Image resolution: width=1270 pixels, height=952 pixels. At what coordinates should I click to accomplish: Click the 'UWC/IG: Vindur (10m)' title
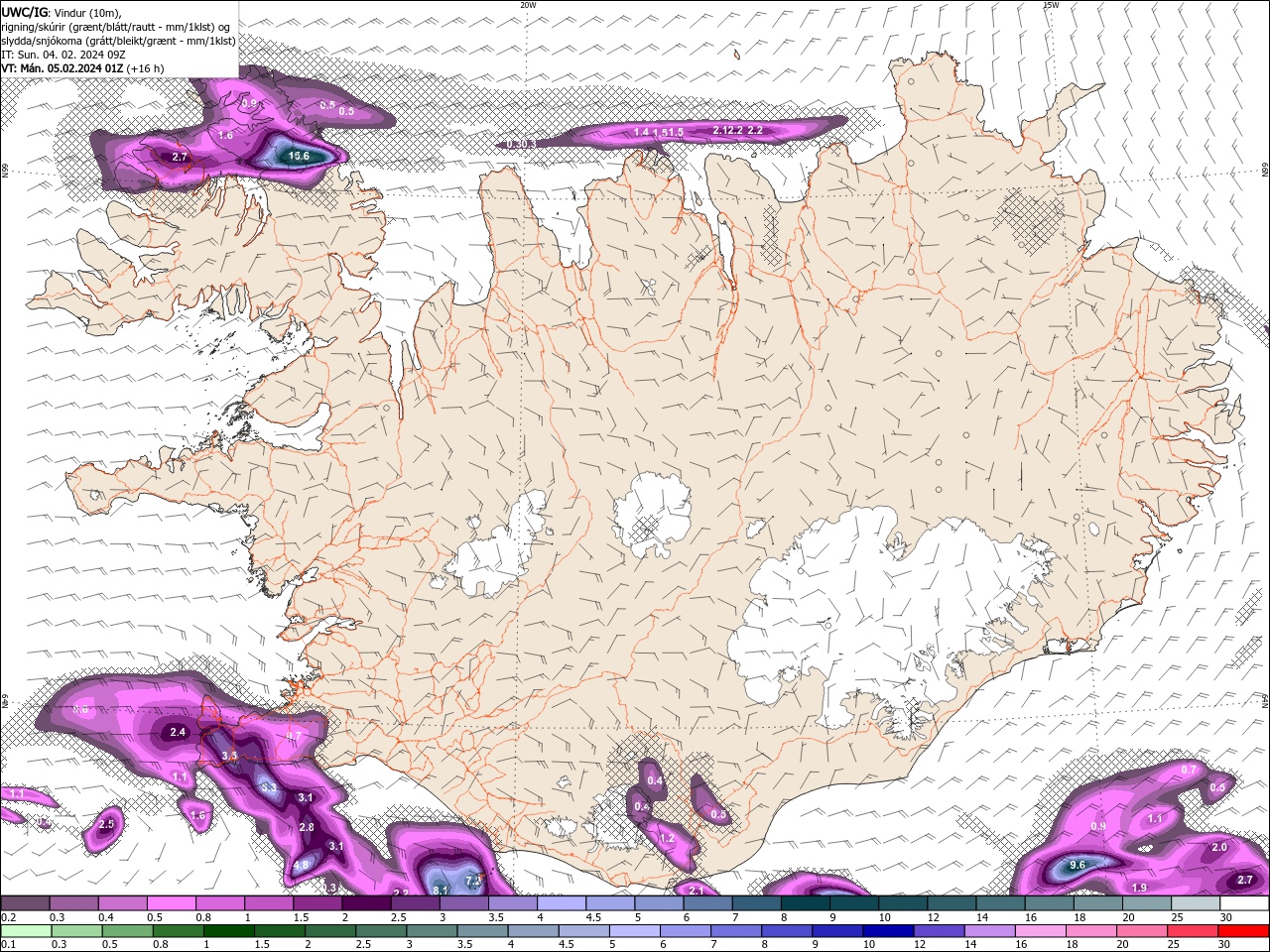(62, 12)
